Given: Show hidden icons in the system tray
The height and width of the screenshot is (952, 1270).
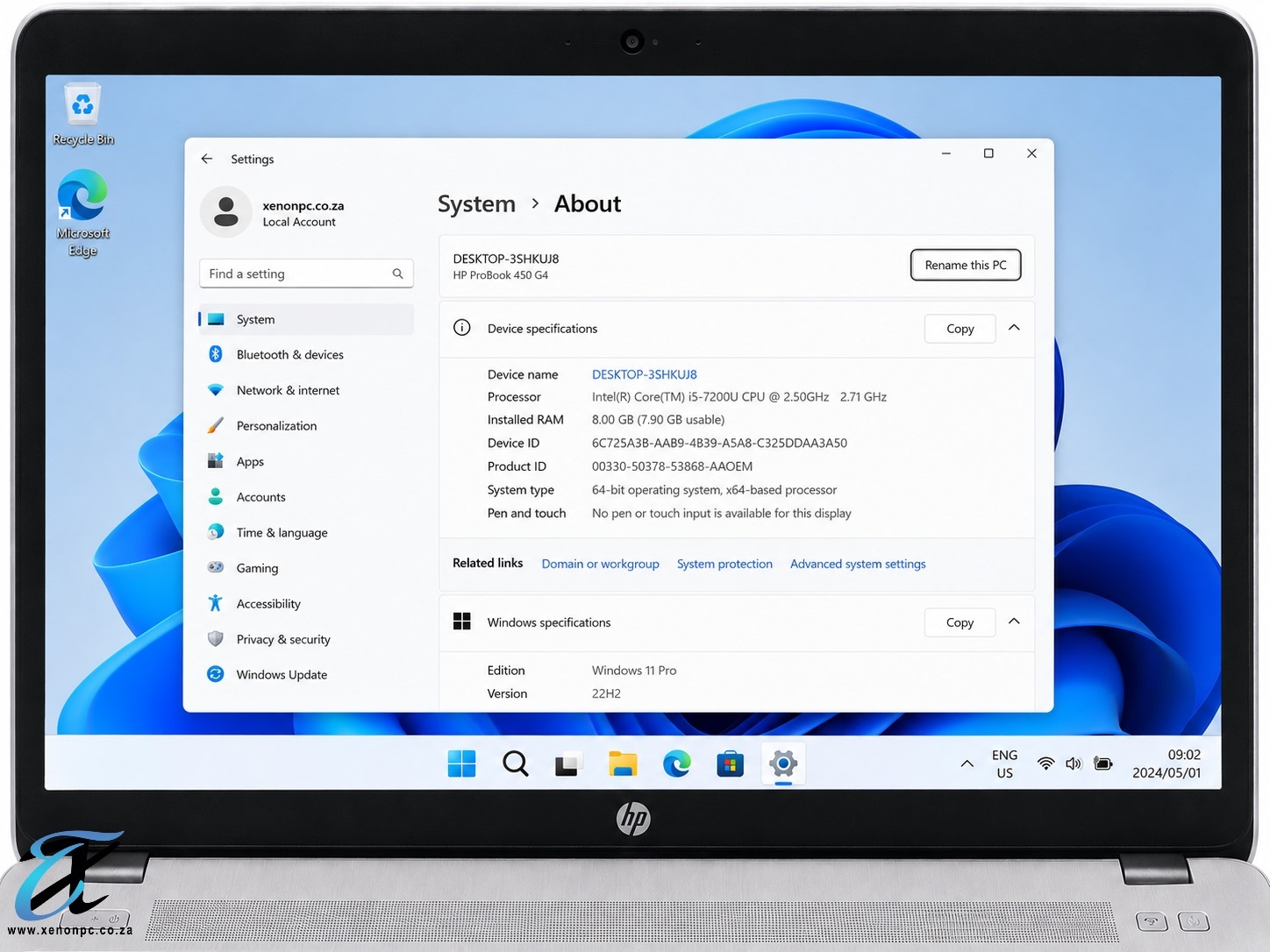Looking at the screenshot, I should point(967,764).
